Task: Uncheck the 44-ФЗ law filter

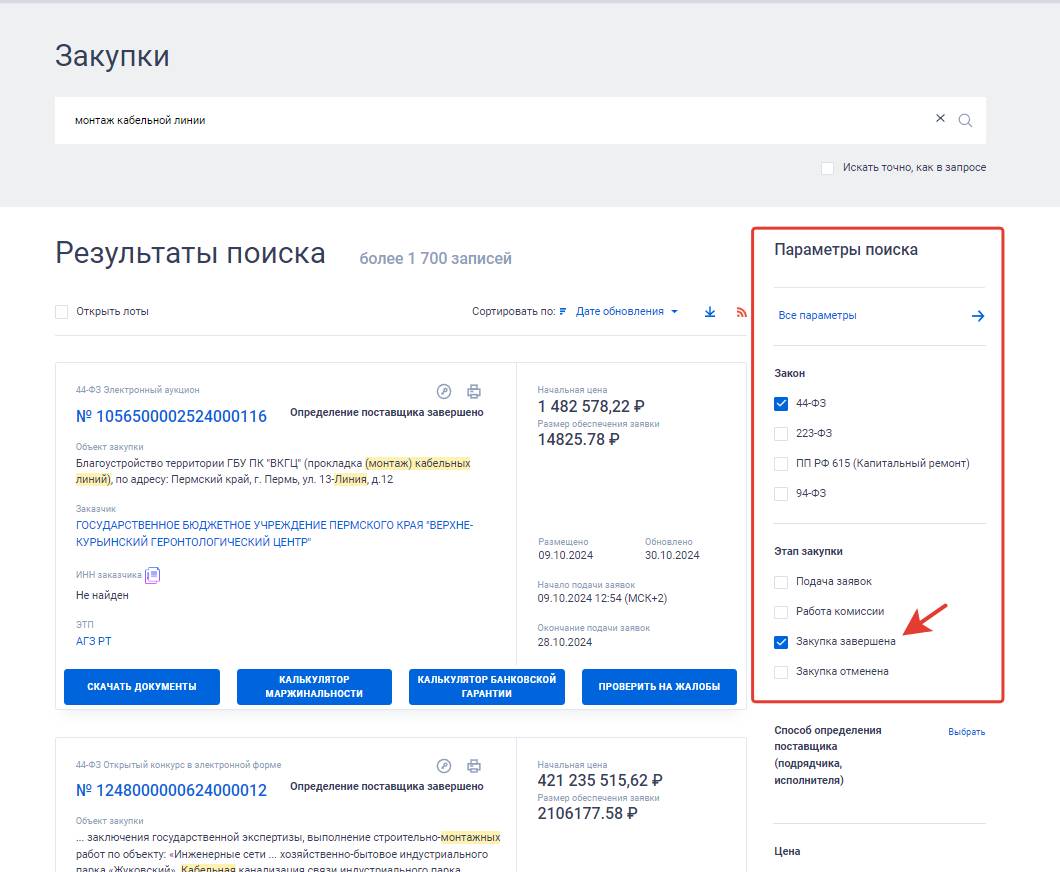Action: [x=780, y=402]
